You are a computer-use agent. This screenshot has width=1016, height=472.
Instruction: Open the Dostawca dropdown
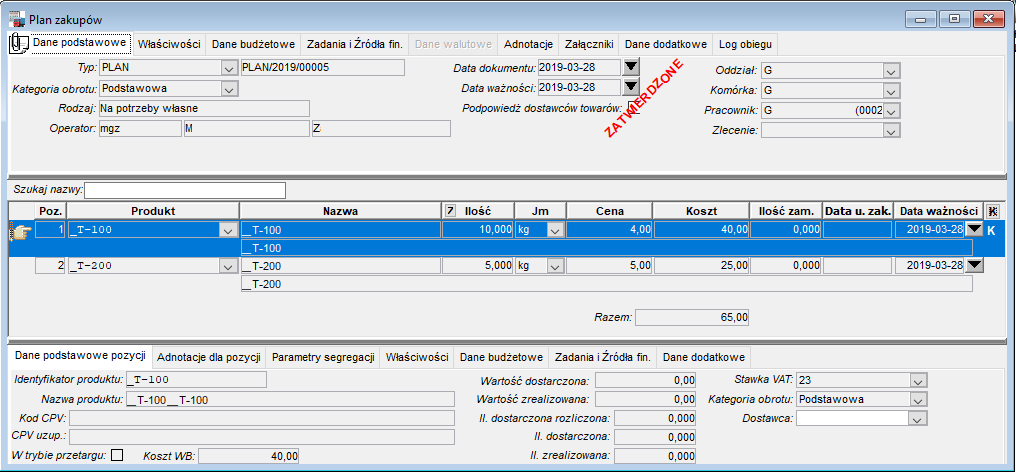pos(919,419)
